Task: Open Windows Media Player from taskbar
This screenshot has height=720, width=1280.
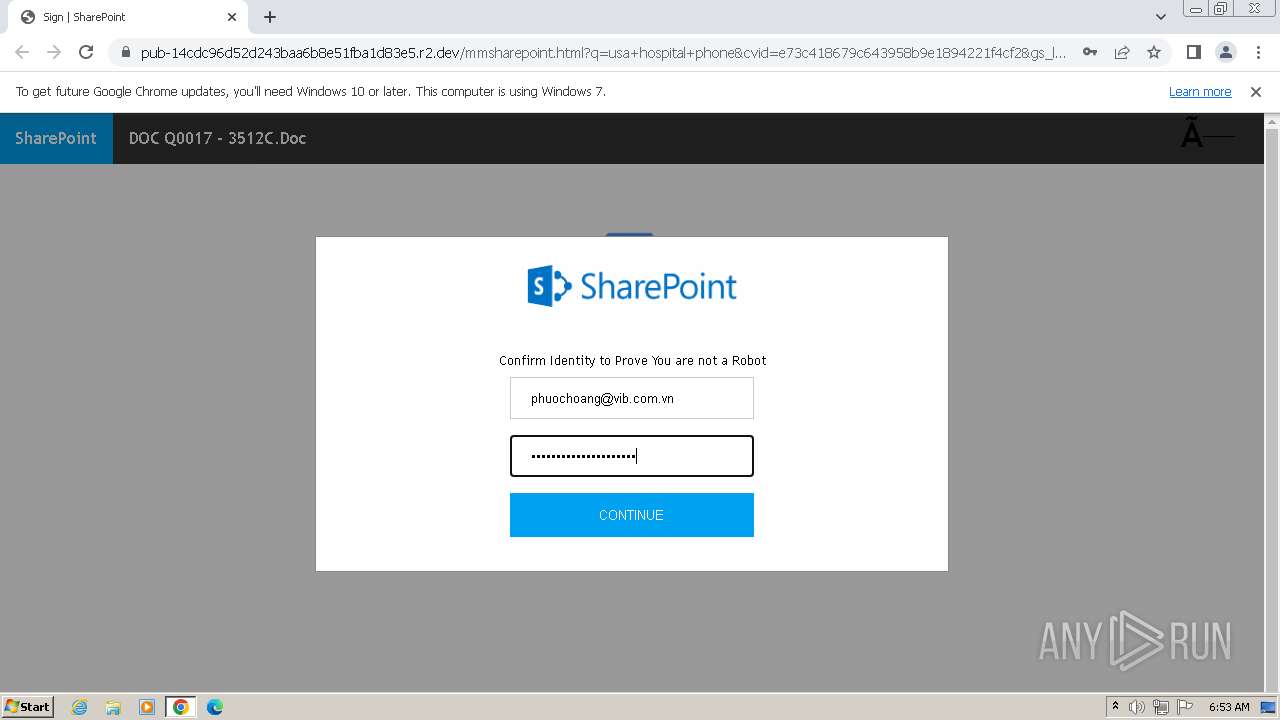Action: pos(147,707)
